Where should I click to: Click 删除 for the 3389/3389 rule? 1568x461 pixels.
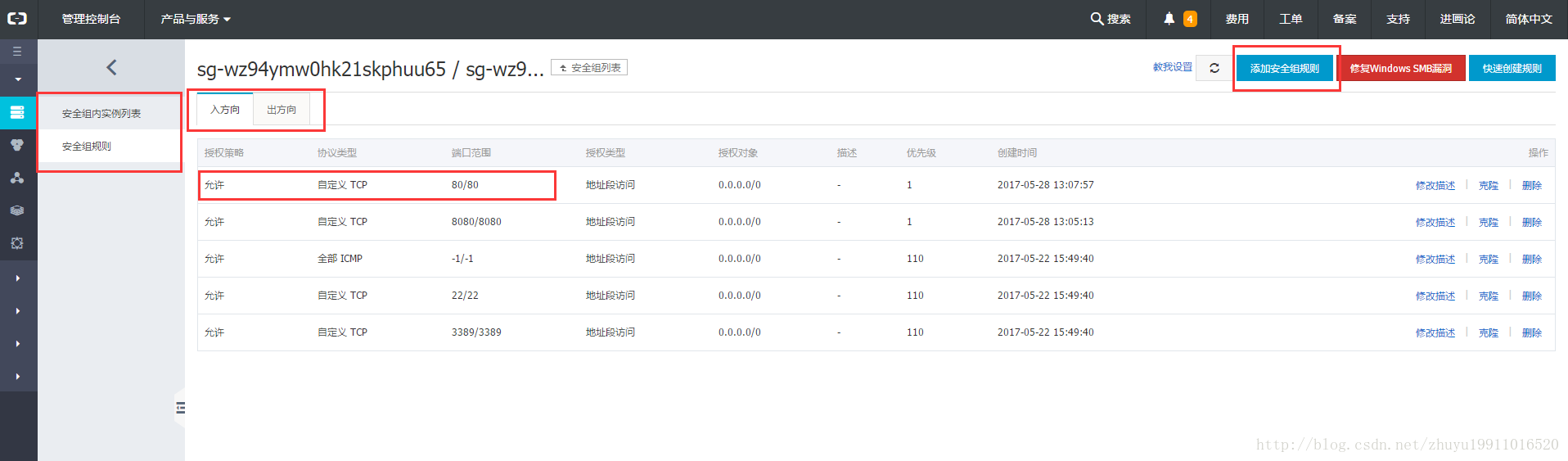[1532, 332]
